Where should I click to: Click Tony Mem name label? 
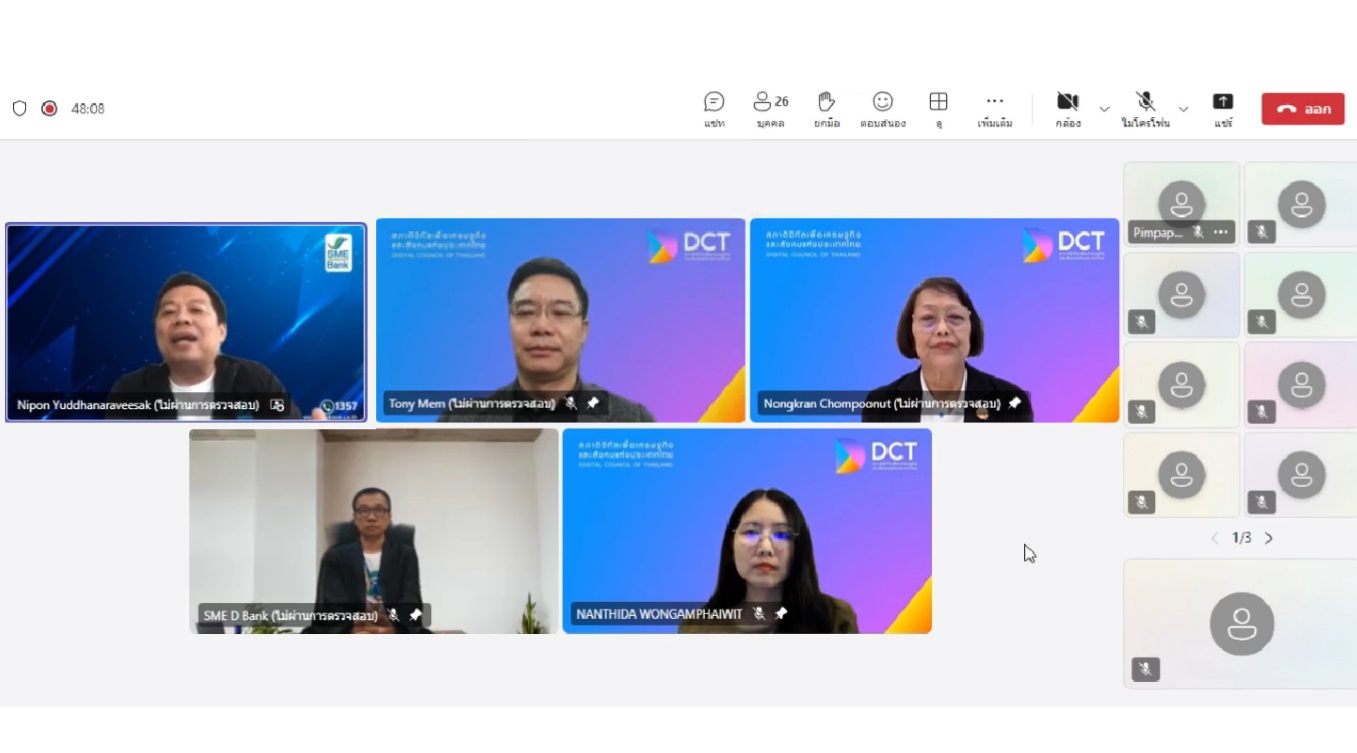point(472,404)
